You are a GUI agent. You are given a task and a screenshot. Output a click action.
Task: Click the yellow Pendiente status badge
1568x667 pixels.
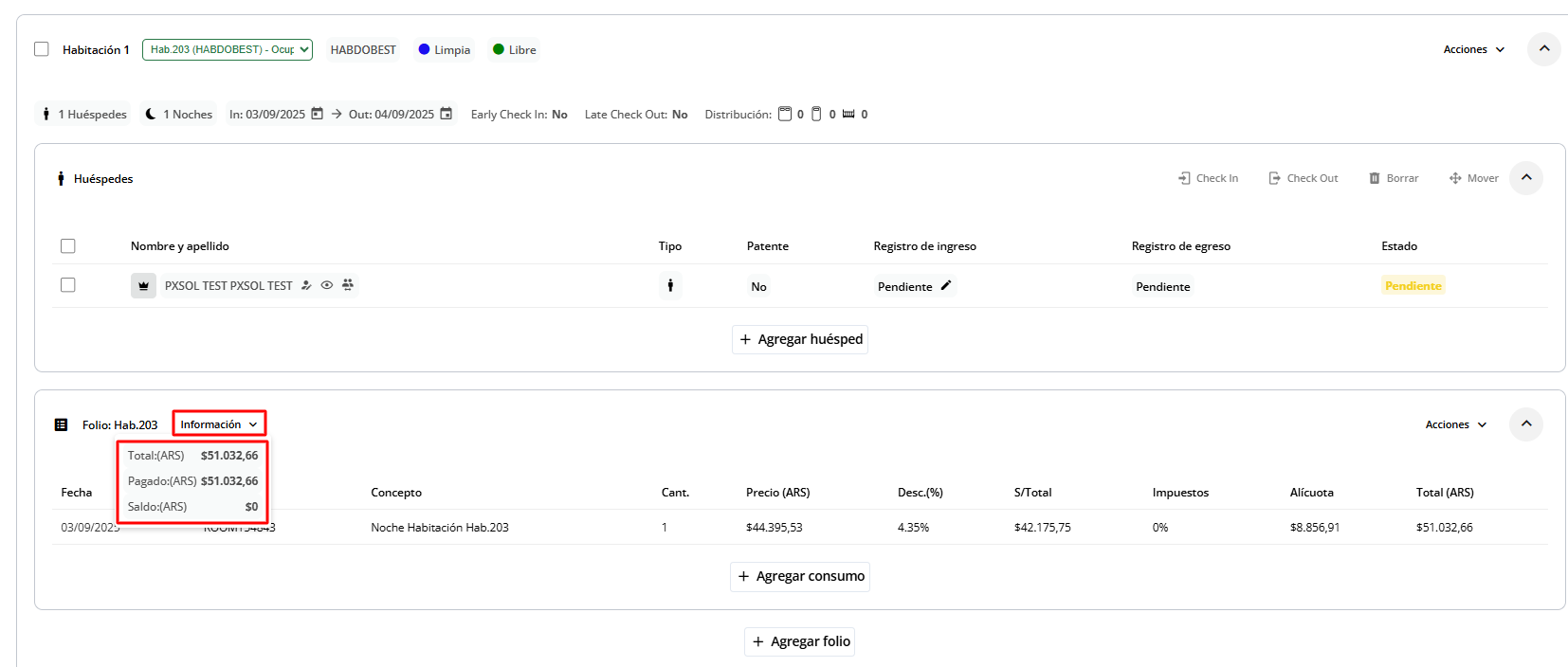[1413, 286]
